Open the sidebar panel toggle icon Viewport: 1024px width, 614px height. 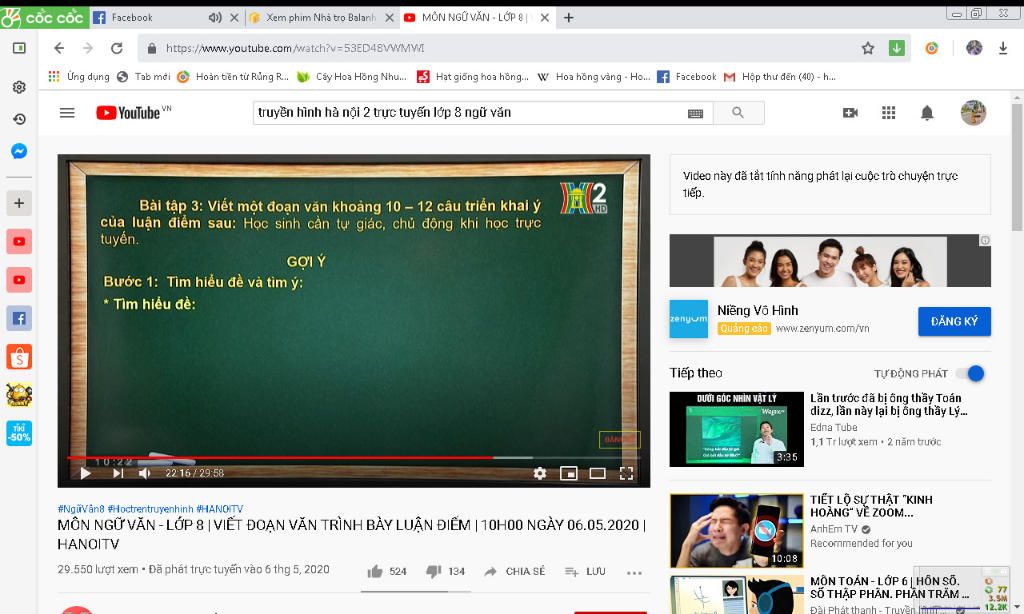[20, 48]
